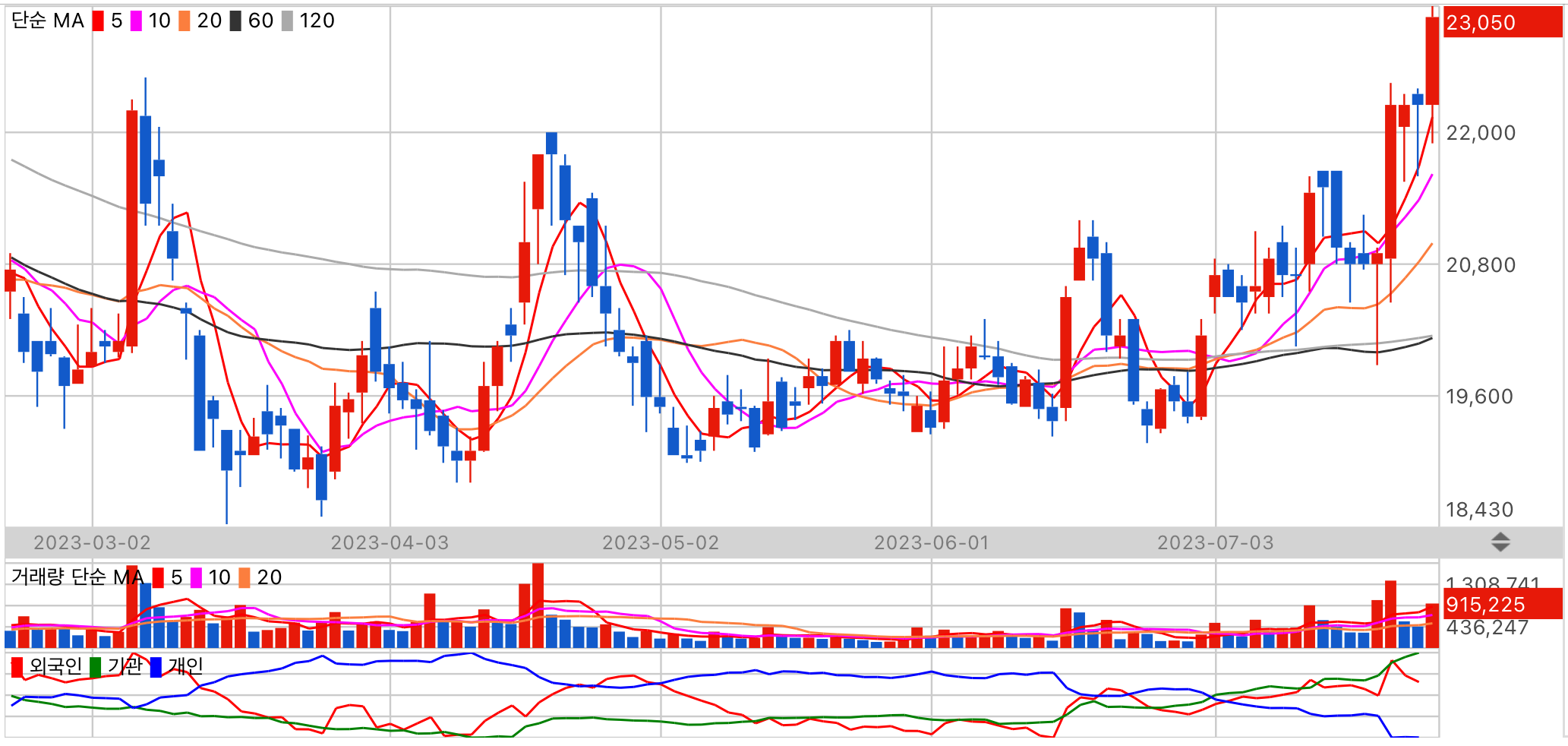This screenshot has height=746, width=1568.
Task: Click the red 외국인 legend swatch
Action: click(17, 667)
